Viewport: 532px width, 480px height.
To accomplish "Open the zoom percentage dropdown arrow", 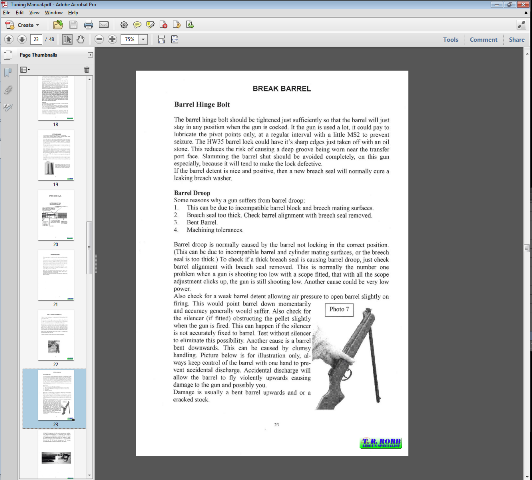I will [143, 39].
